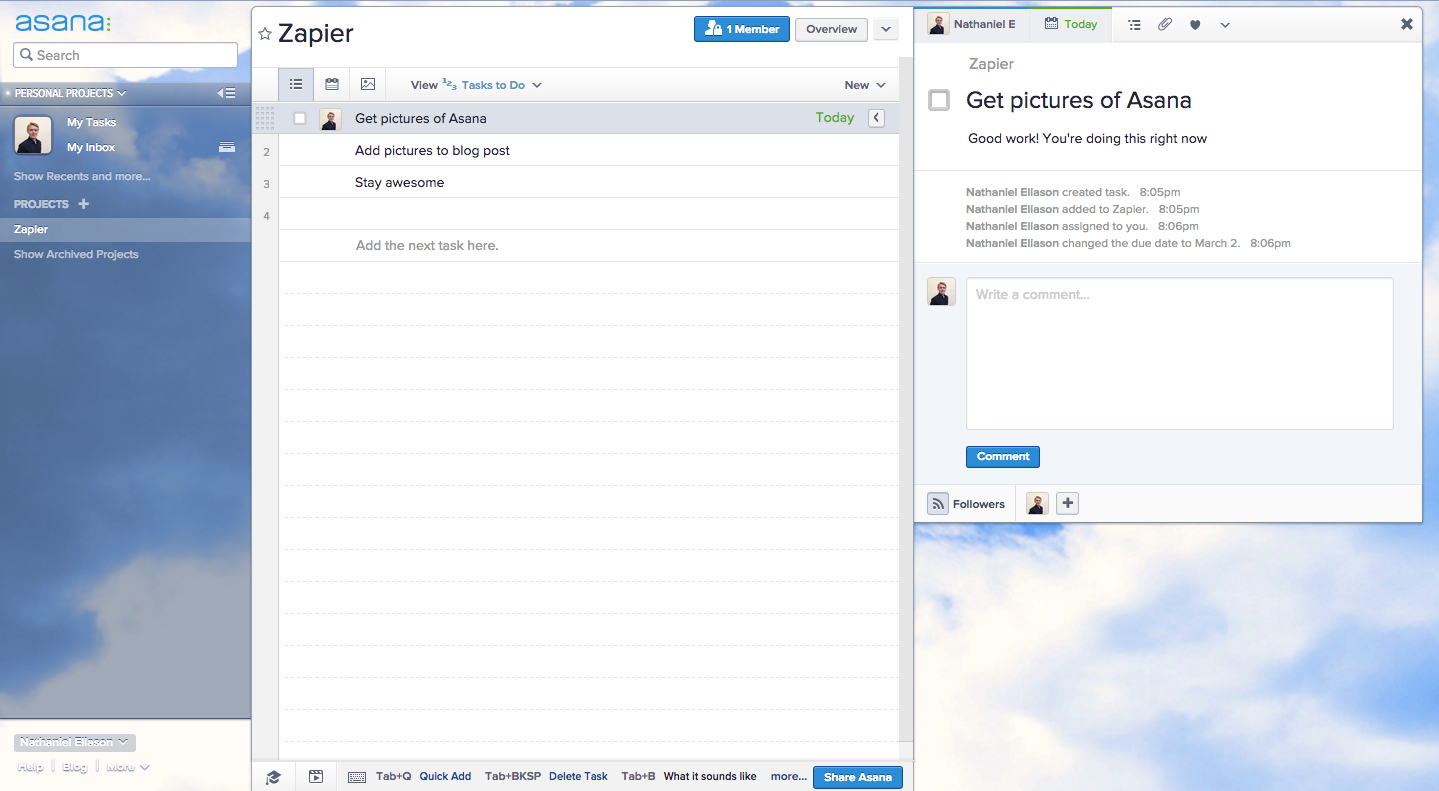Screen dimensions: 1439x791
Task: Open Nathaniel Eliason account menu
Action: tap(75, 743)
